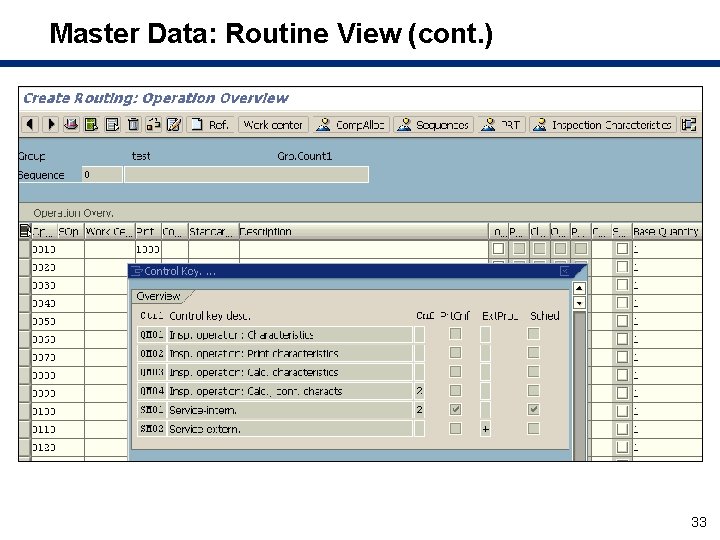
Task: Tick first checkbox in operation row 0010
Action: [498, 248]
